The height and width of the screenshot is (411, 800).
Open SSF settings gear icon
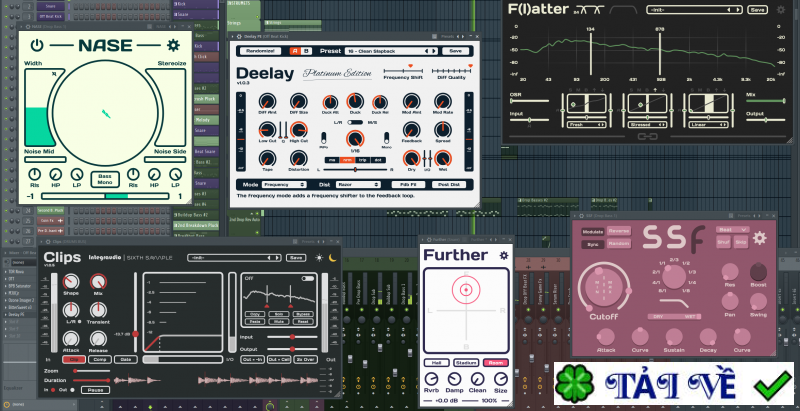[760, 238]
